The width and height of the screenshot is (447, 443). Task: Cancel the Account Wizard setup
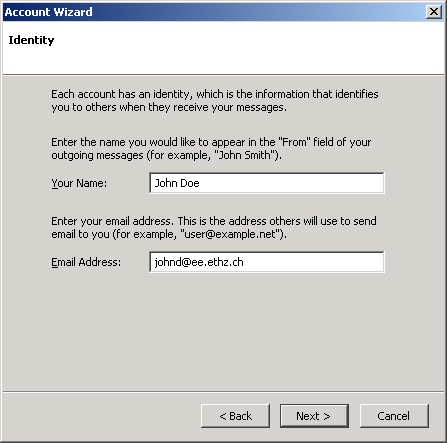394,416
